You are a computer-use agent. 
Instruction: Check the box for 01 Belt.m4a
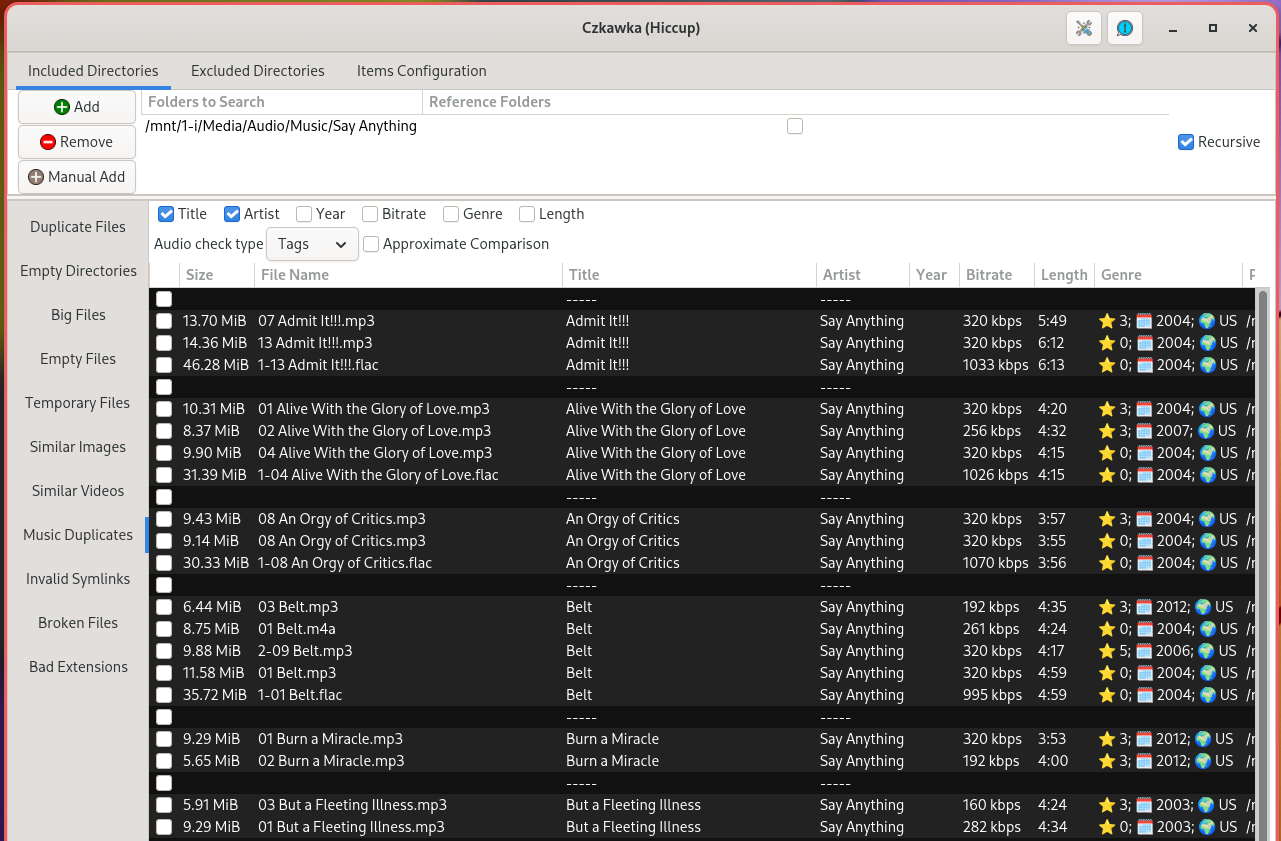pos(164,629)
